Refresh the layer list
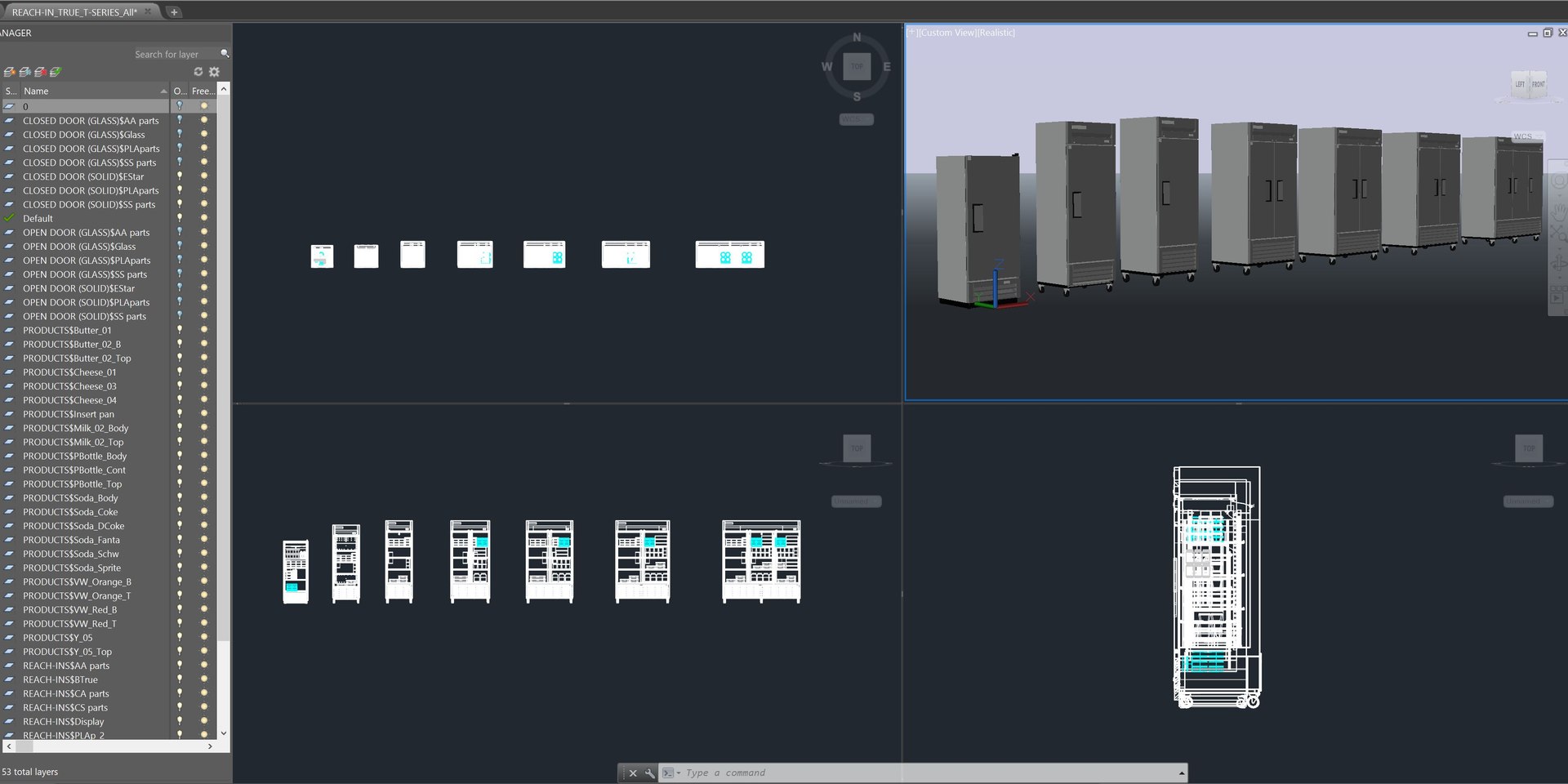 point(198,72)
